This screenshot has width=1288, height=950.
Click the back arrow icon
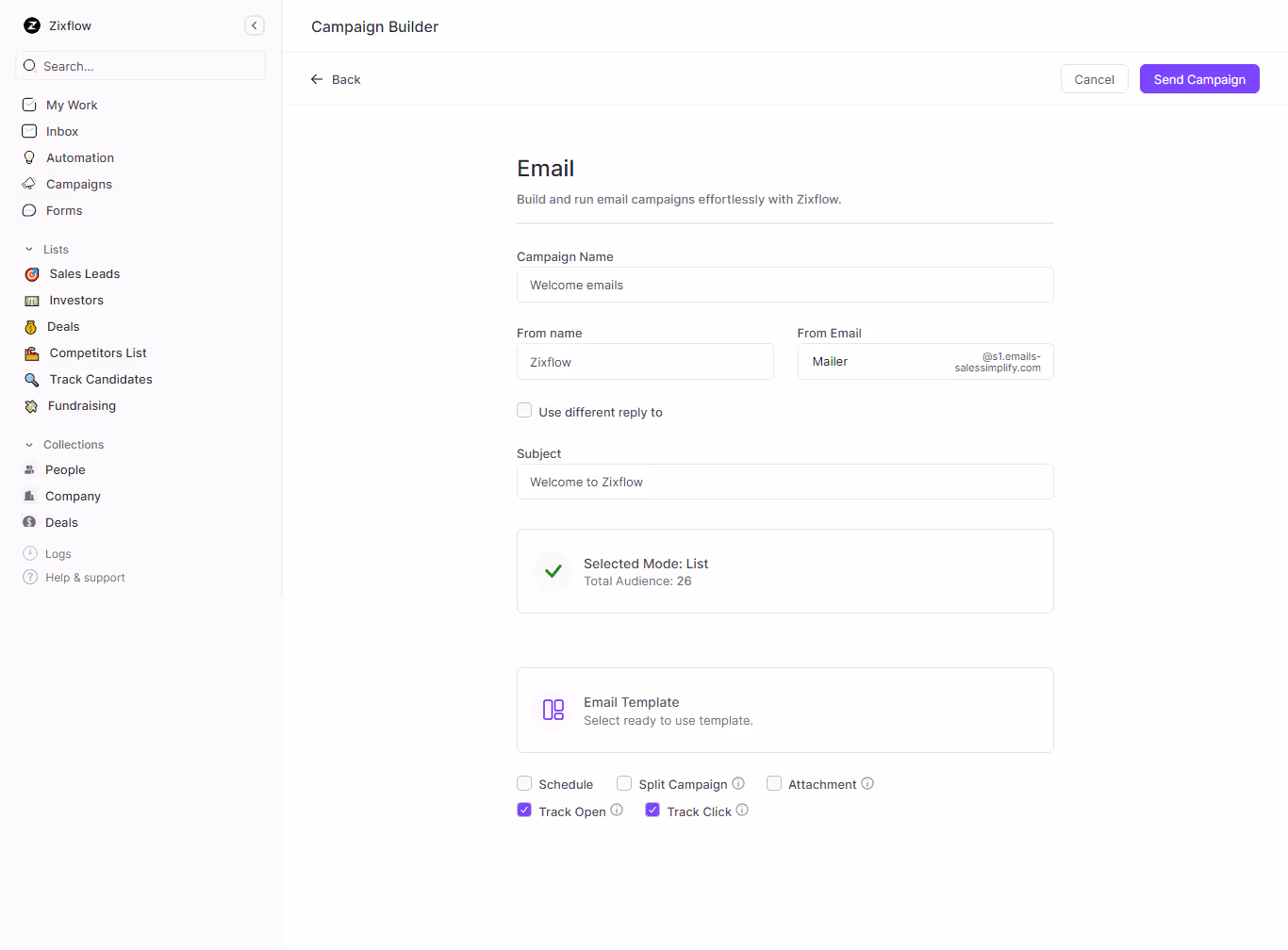pyautogui.click(x=317, y=79)
